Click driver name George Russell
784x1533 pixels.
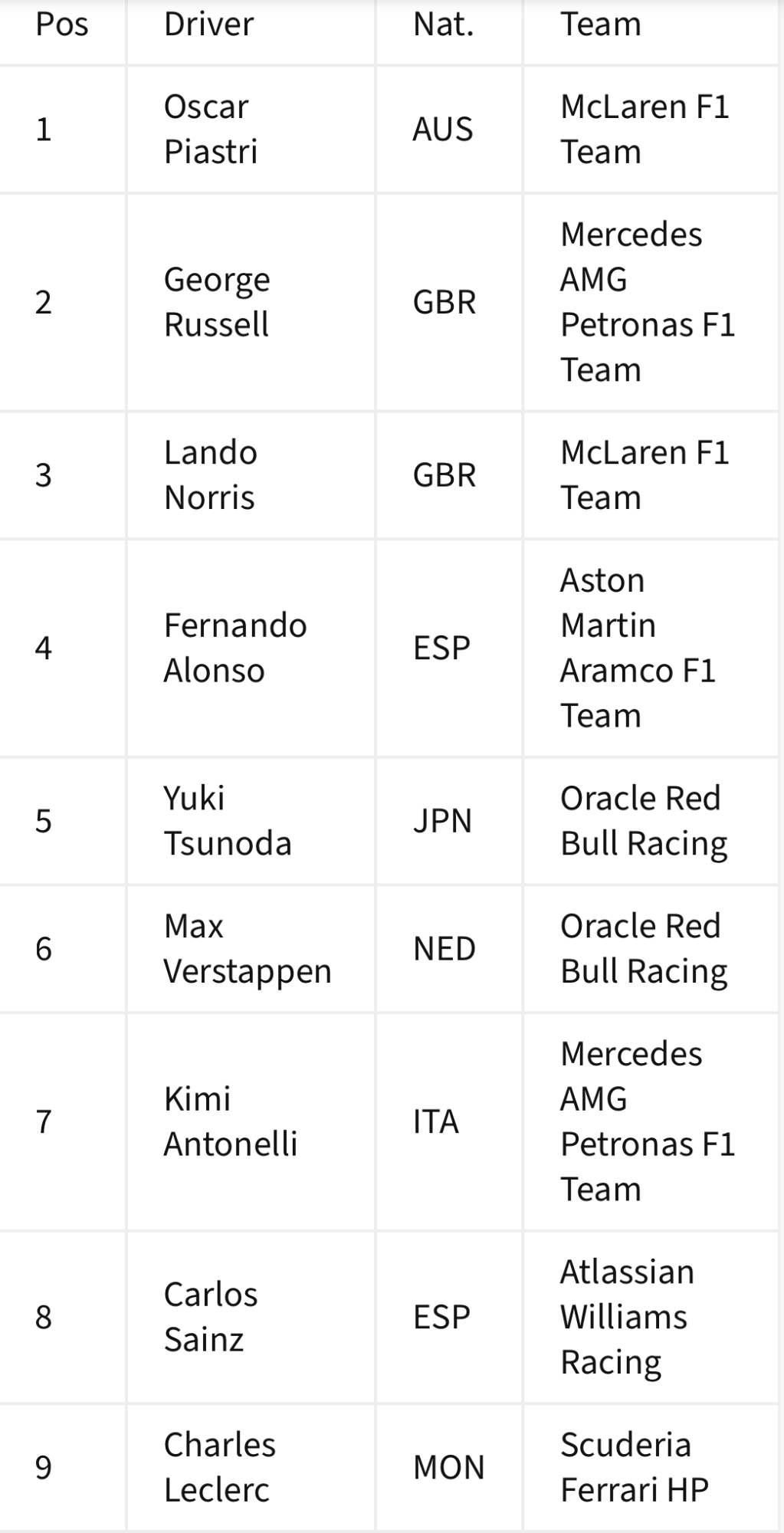point(217,302)
